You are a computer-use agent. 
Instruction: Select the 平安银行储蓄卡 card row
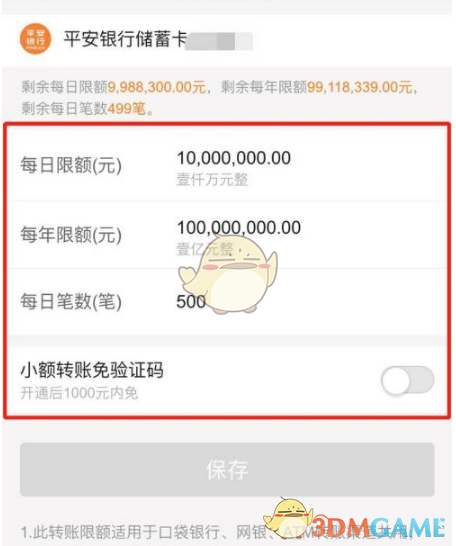click(x=227, y=39)
